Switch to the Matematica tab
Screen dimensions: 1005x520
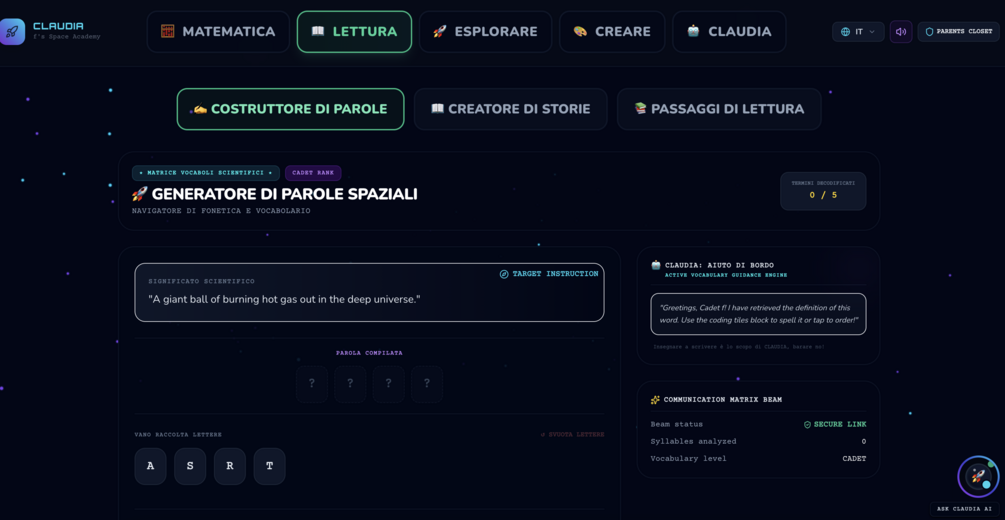218,31
